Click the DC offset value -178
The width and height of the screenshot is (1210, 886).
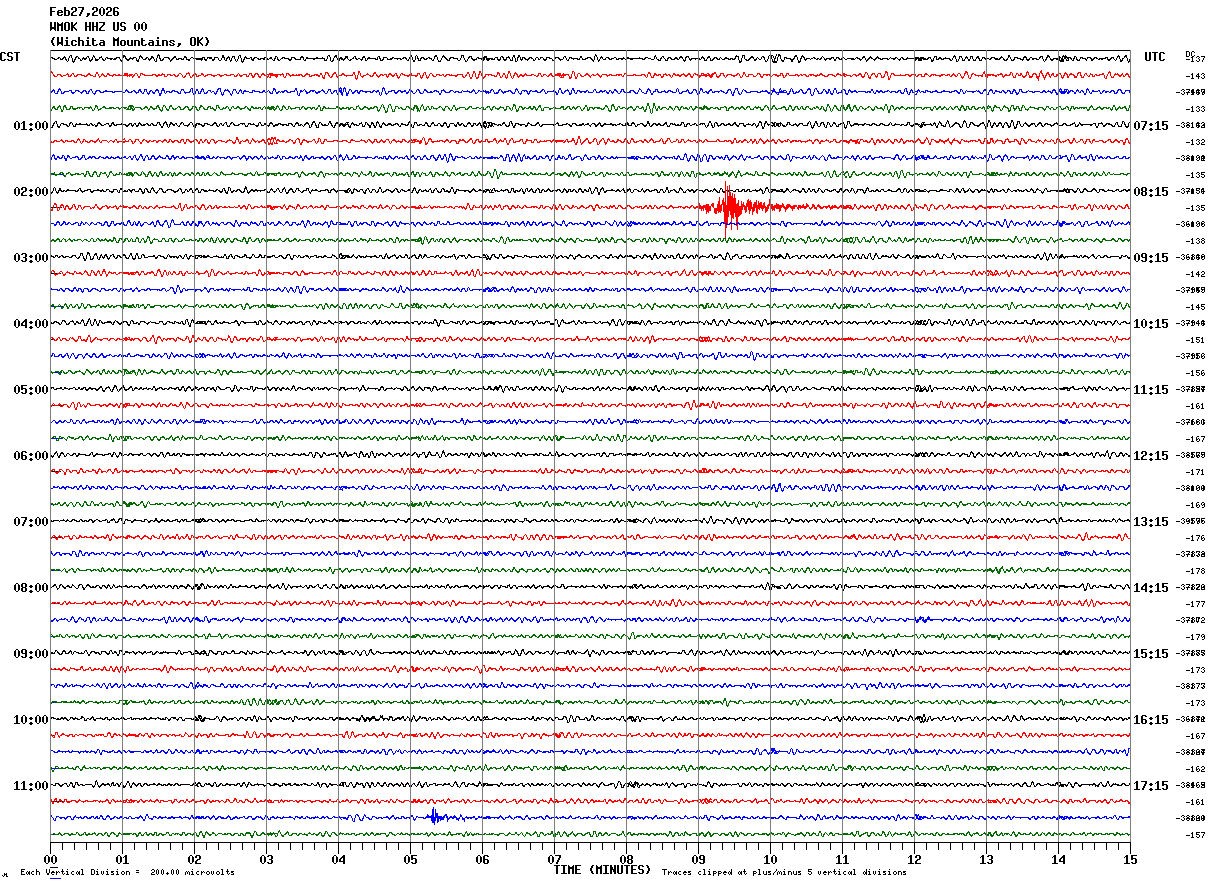[1195, 571]
